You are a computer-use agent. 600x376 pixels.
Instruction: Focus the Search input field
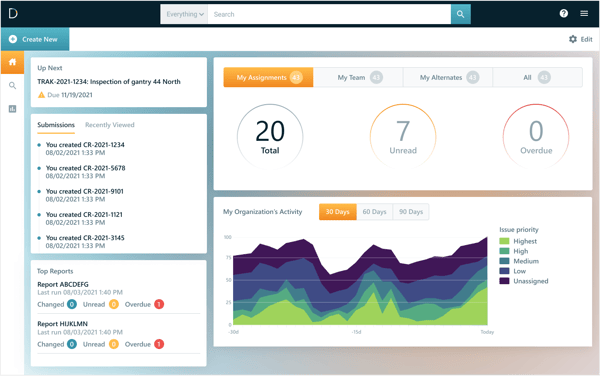pyautogui.click(x=329, y=14)
